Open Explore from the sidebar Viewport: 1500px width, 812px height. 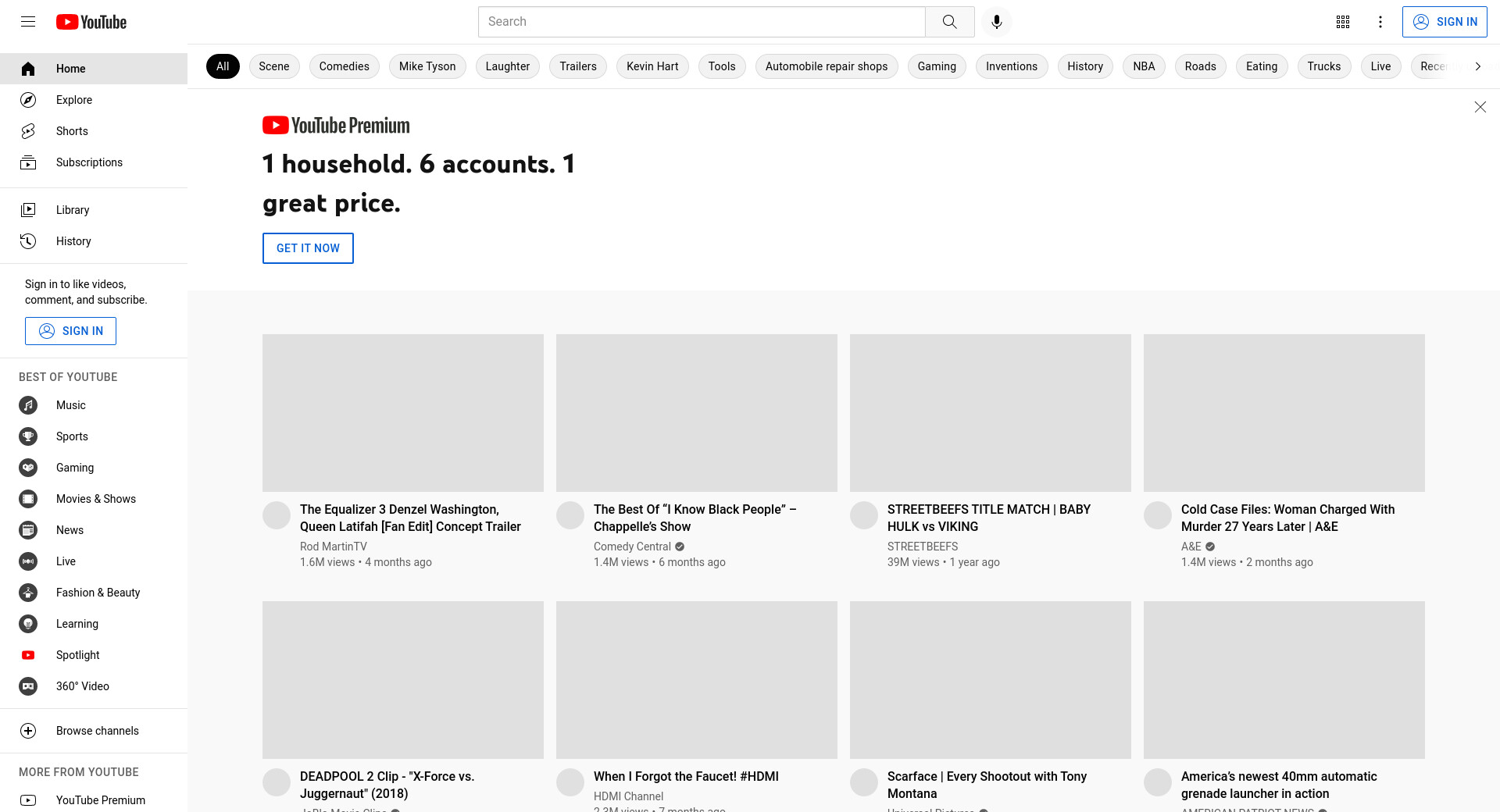[94, 100]
